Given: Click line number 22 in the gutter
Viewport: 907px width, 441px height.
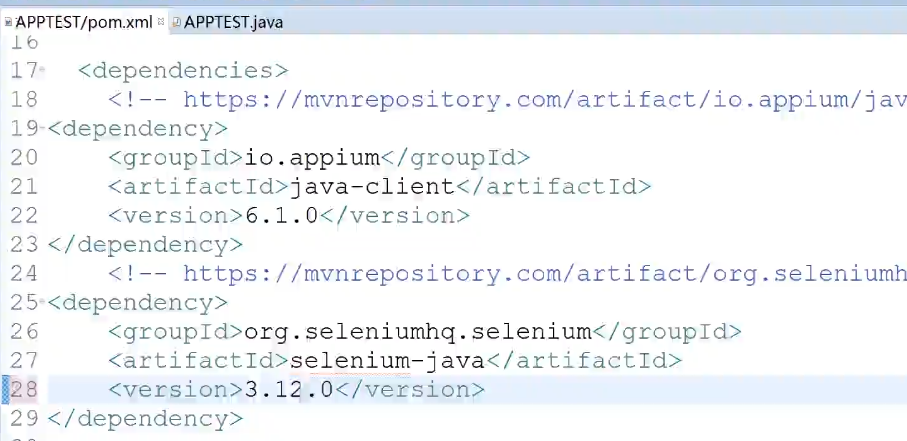Looking at the screenshot, I should pos(24,215).
